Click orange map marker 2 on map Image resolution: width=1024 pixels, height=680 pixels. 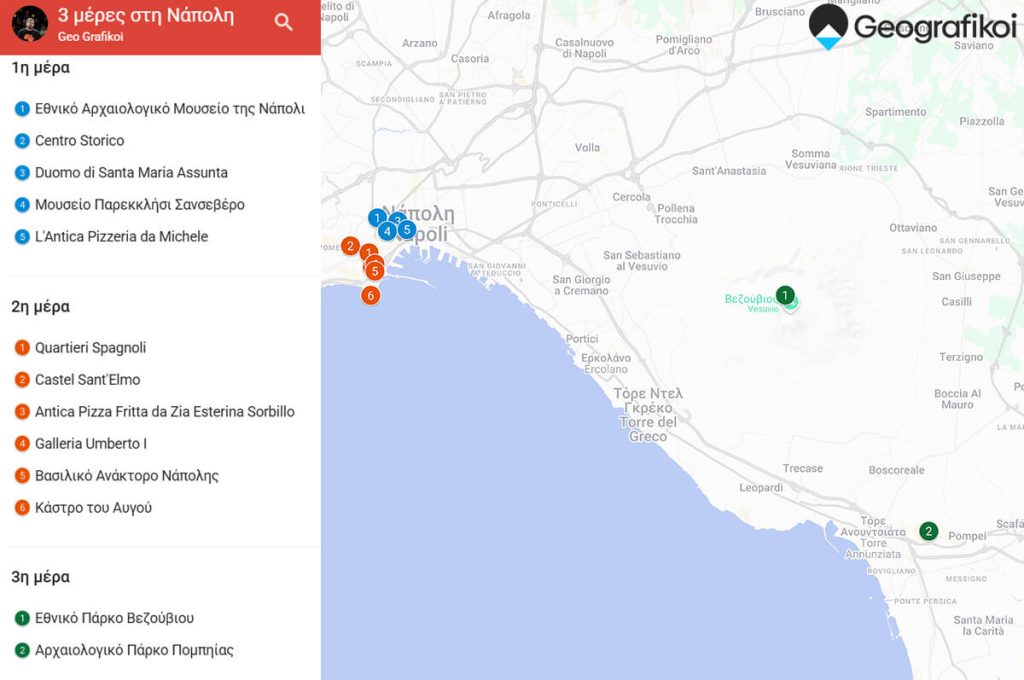point(350,246)
